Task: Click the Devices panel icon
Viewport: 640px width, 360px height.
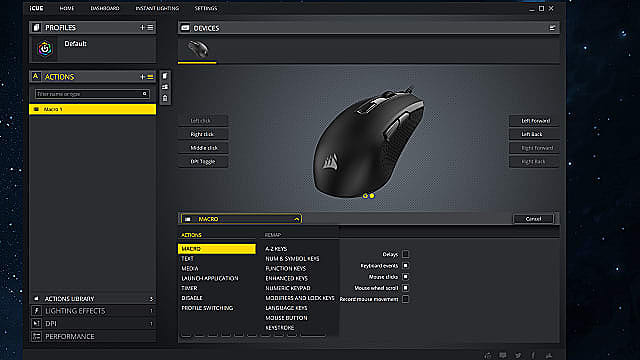Action: (185, 28)
